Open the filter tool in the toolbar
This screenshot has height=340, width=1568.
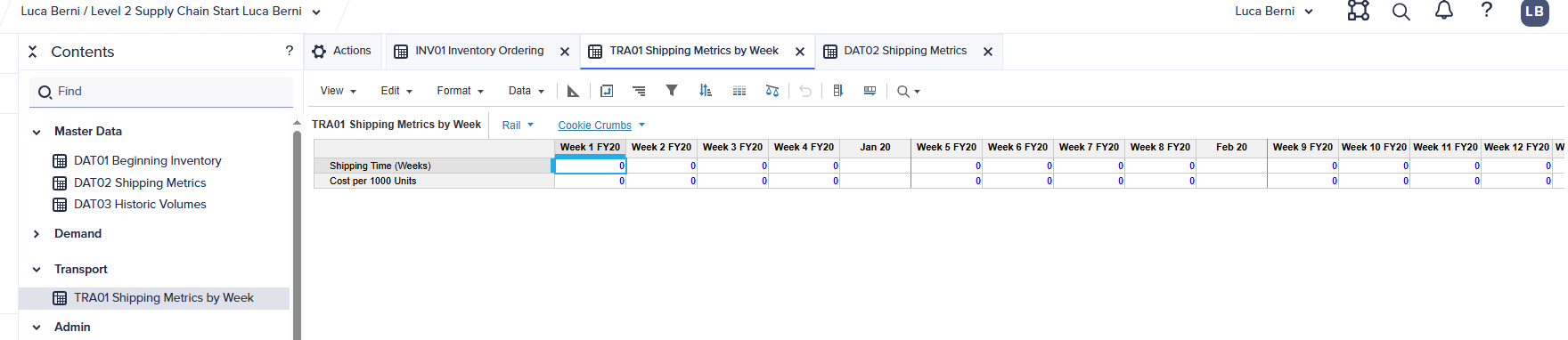coord(672,91)
